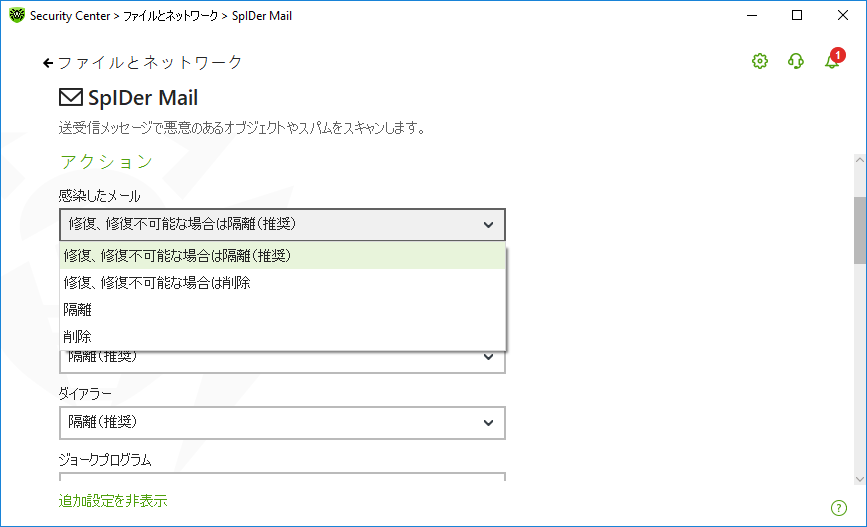Select 修復、修復不可能な場合は削除 option
This screenshot has width=867, height=527.
282,283
